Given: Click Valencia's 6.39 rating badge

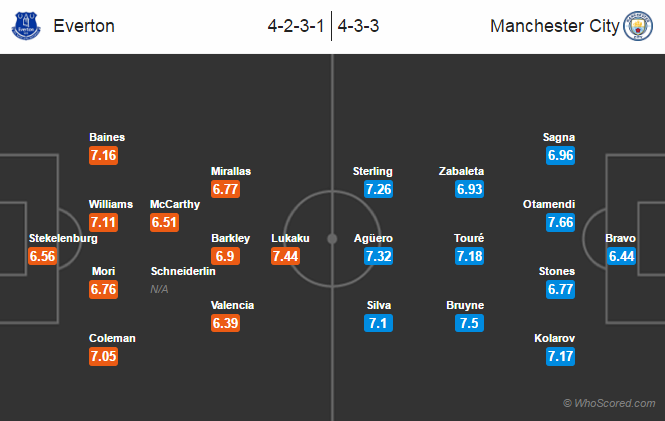Looking at the screenshot, I should 226,322.
